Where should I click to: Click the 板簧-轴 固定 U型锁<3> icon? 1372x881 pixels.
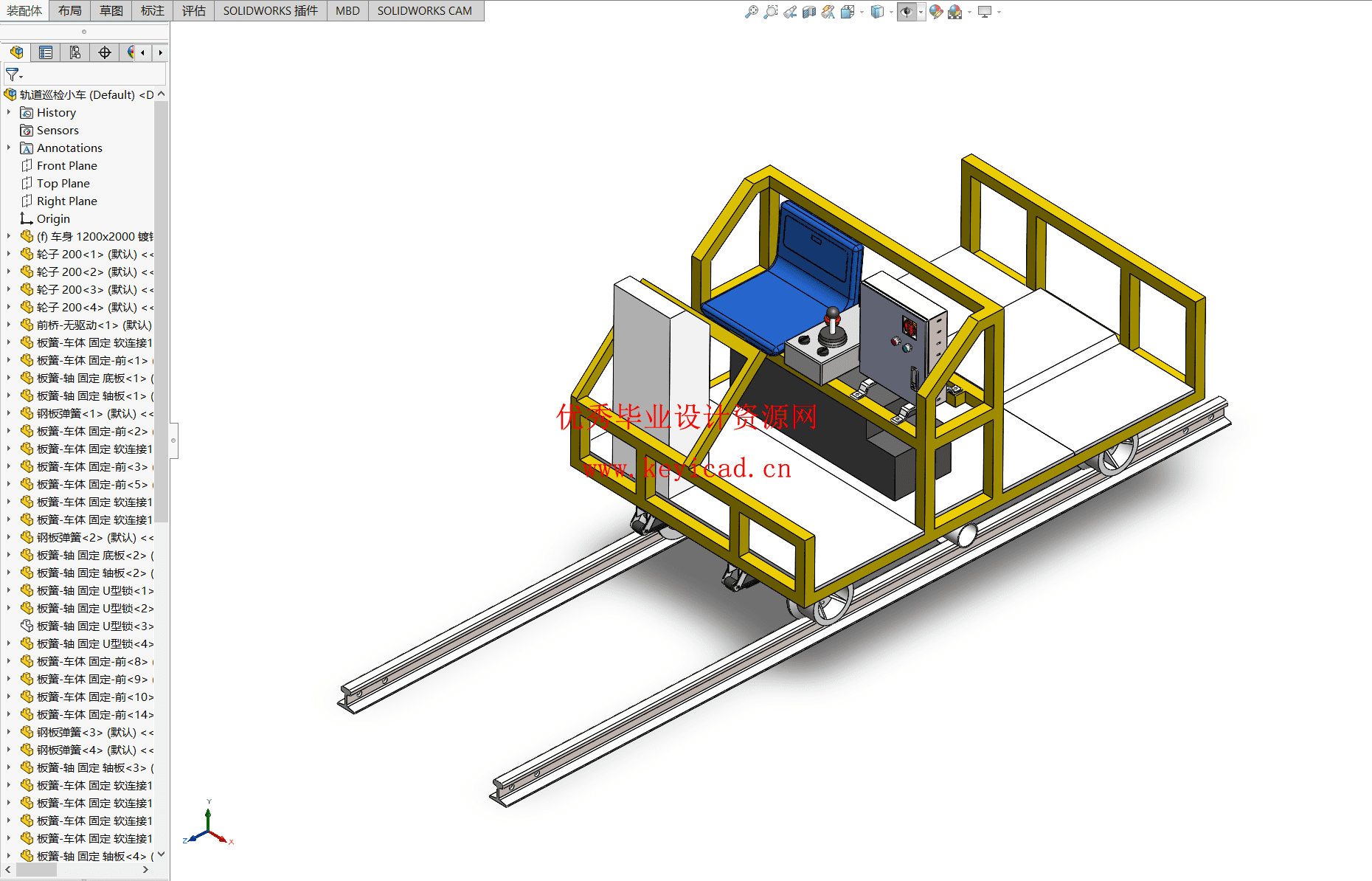(27, 626)
